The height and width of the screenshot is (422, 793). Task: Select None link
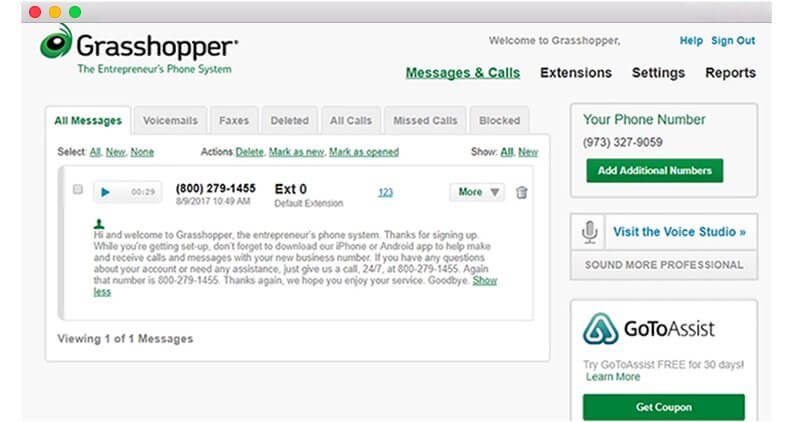(x=142, y=152)
